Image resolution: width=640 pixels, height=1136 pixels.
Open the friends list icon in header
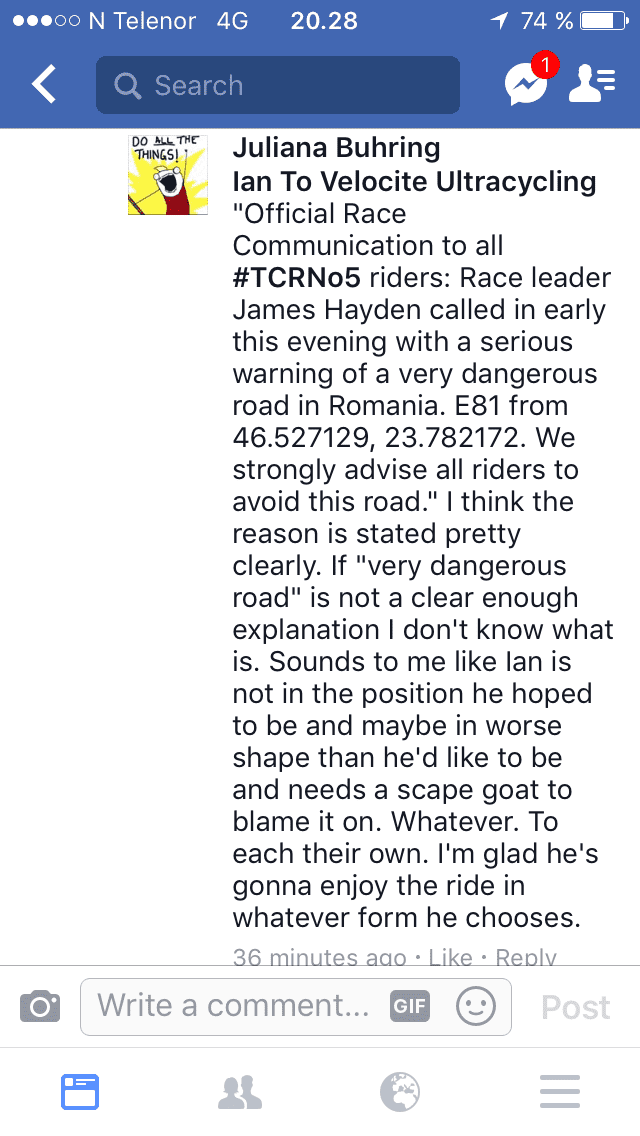point(592,85)
